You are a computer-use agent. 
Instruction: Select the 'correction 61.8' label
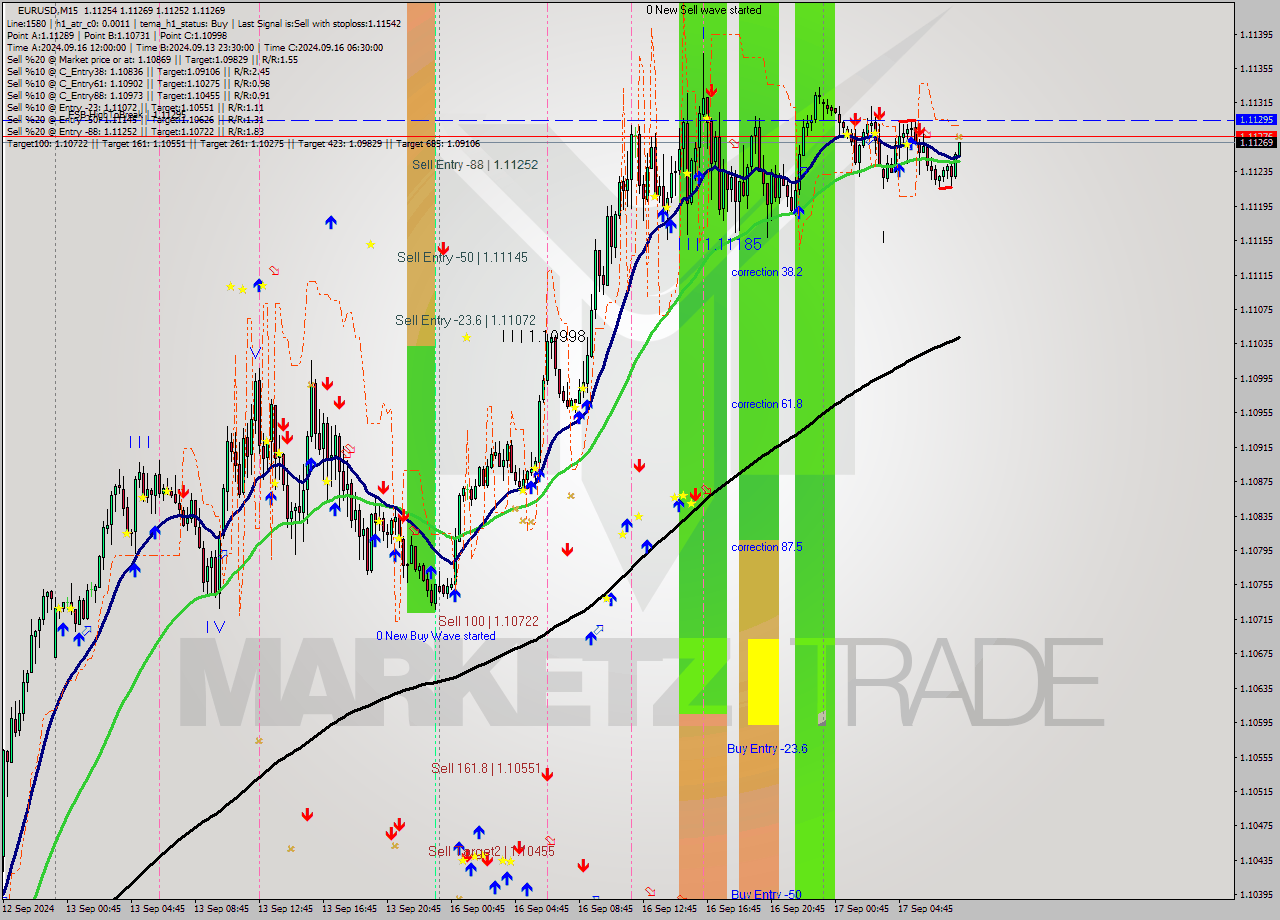click(767, 404)
